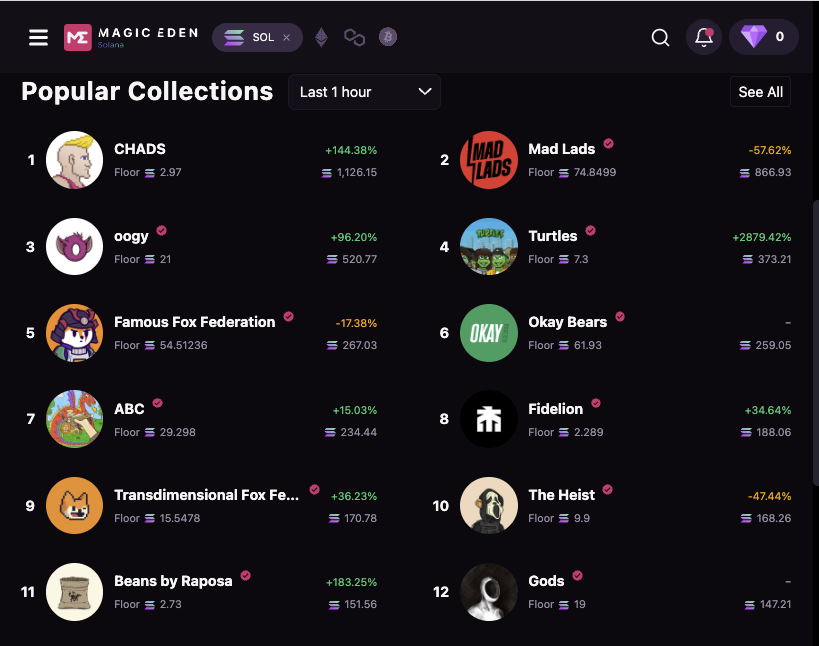Click the Turtles +2879.42% change

point(762,237)
